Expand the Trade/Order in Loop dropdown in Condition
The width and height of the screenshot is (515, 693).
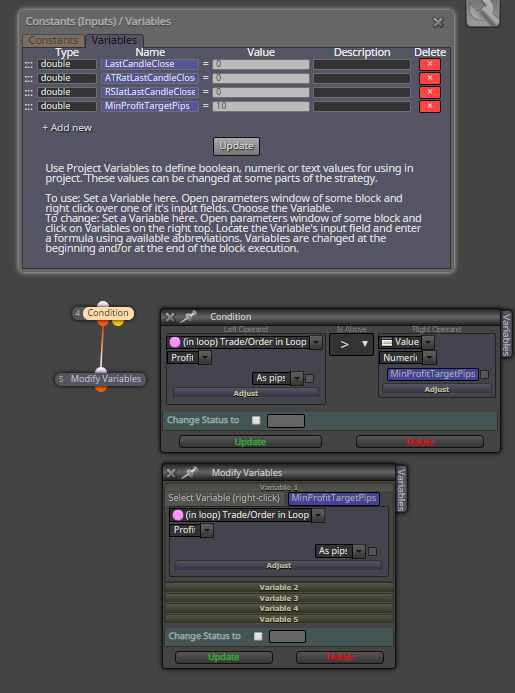pos(316,342)
